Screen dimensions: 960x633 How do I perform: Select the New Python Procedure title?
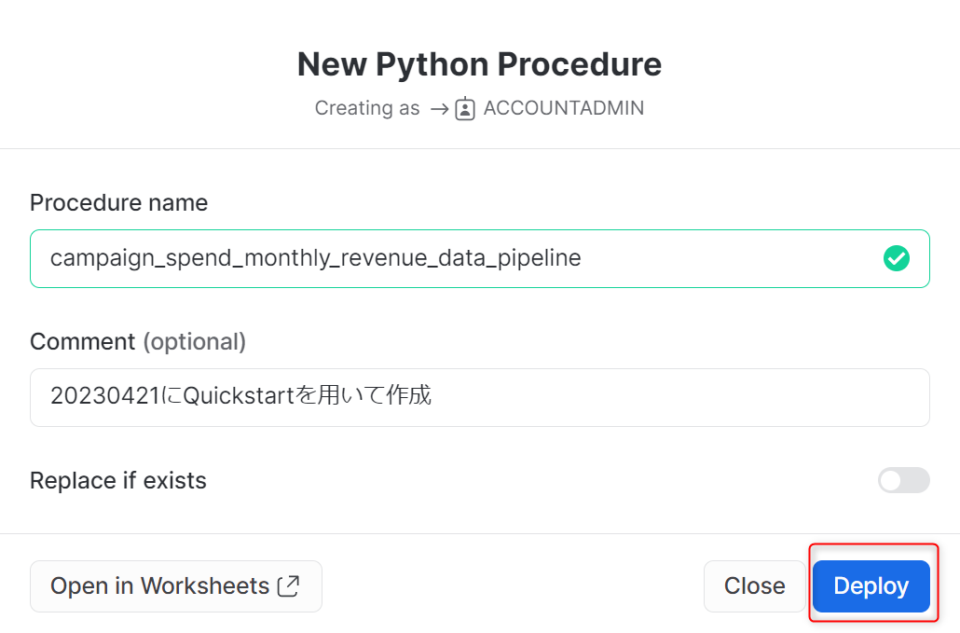479,64
